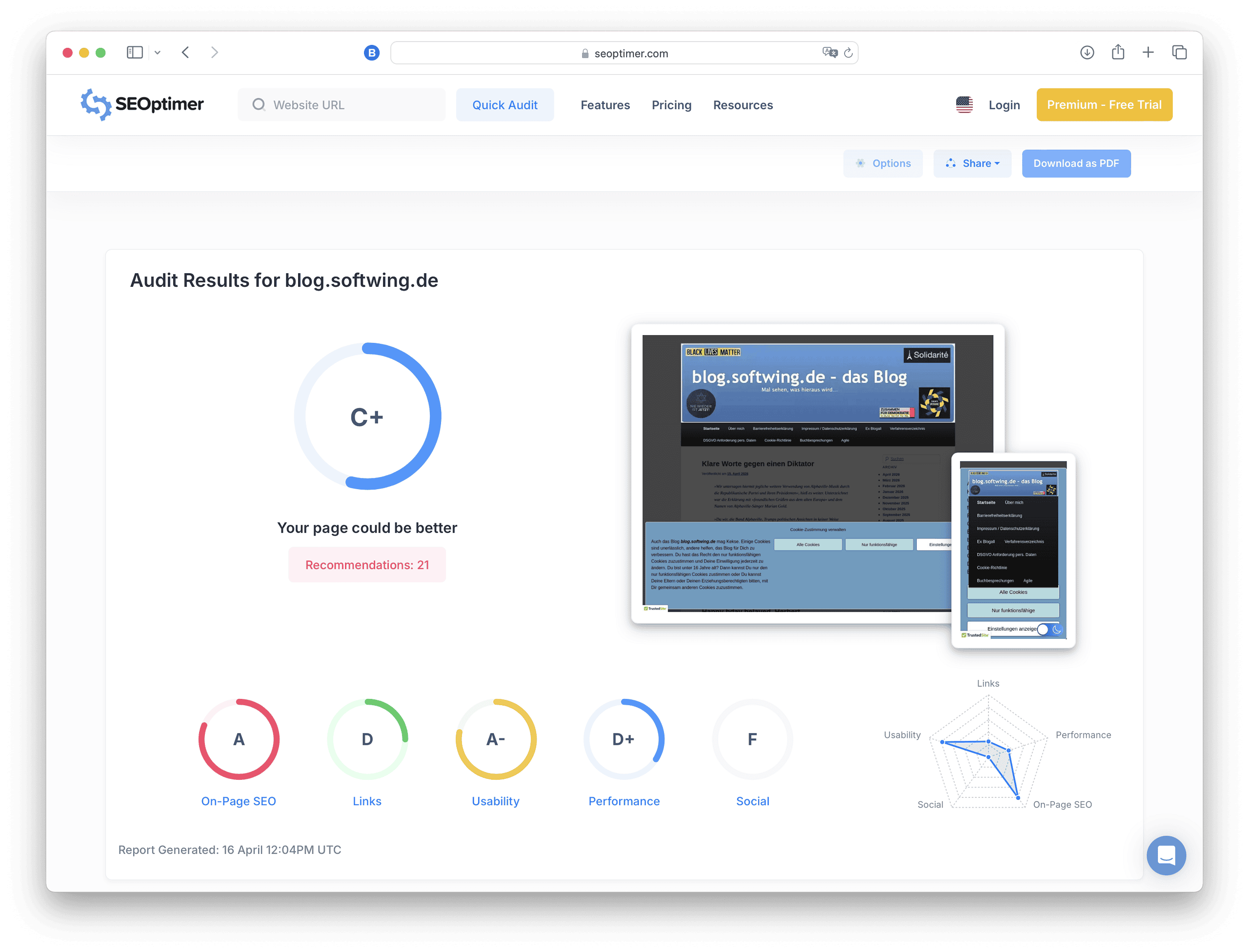The image size is (1249, 952).
Task: Open the Resources menu
Action: tap(743, 105)
